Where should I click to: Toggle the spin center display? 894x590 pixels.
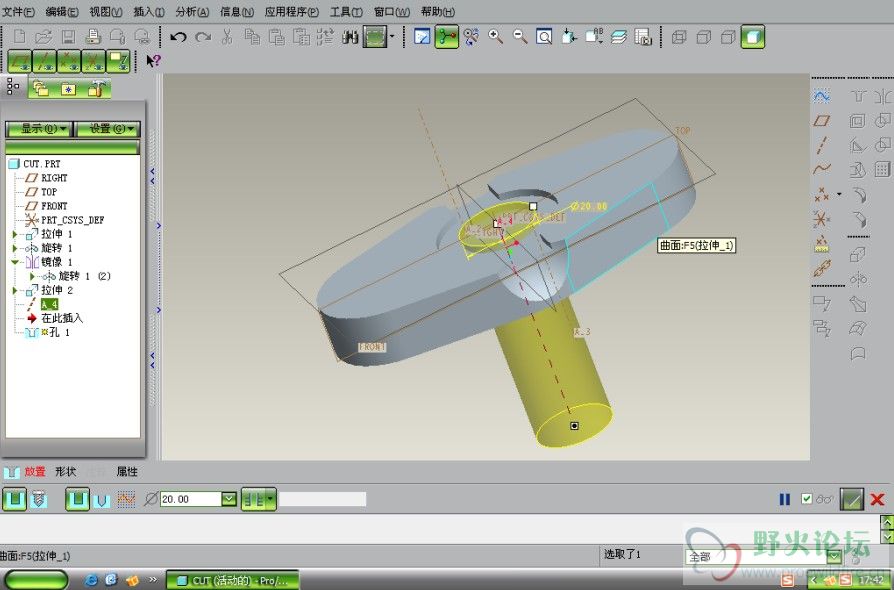tap(446, 38)
